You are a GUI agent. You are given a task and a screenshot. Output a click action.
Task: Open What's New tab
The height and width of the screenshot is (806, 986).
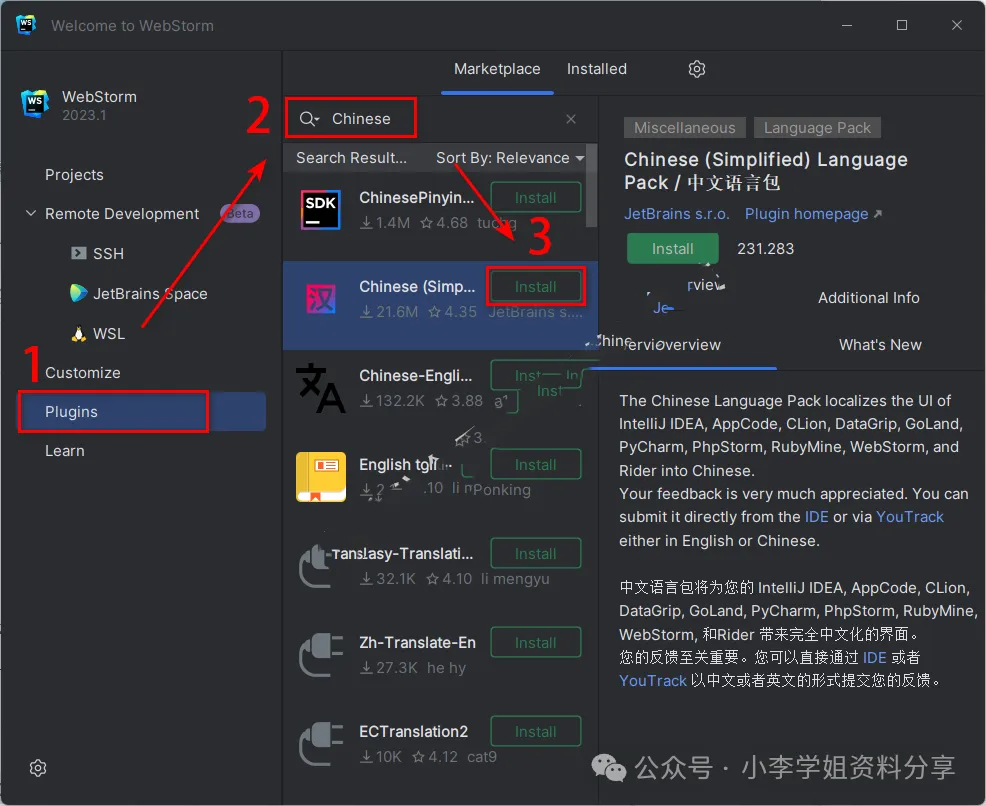880,345
